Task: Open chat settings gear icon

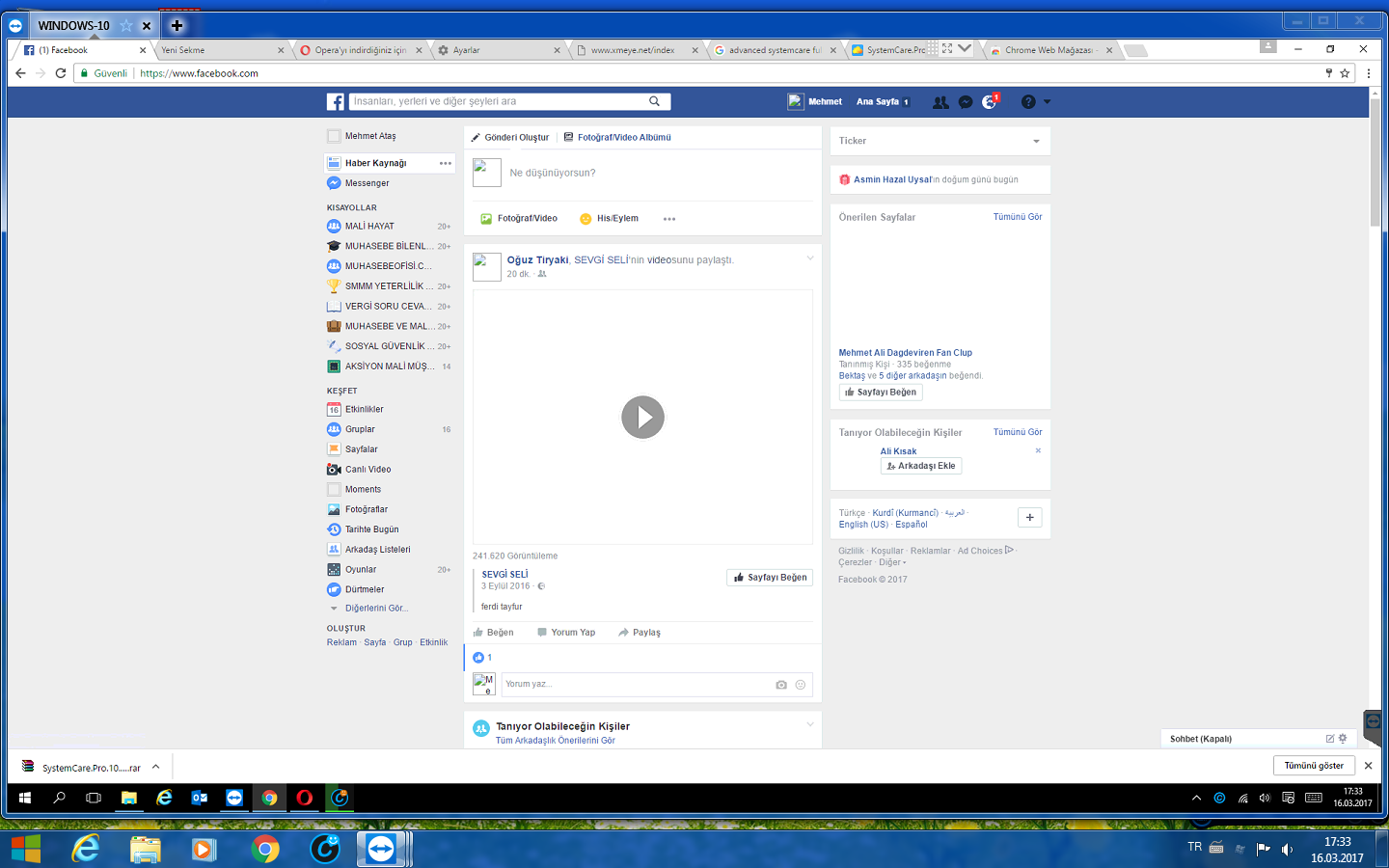Action: [x=1343, y=739]
